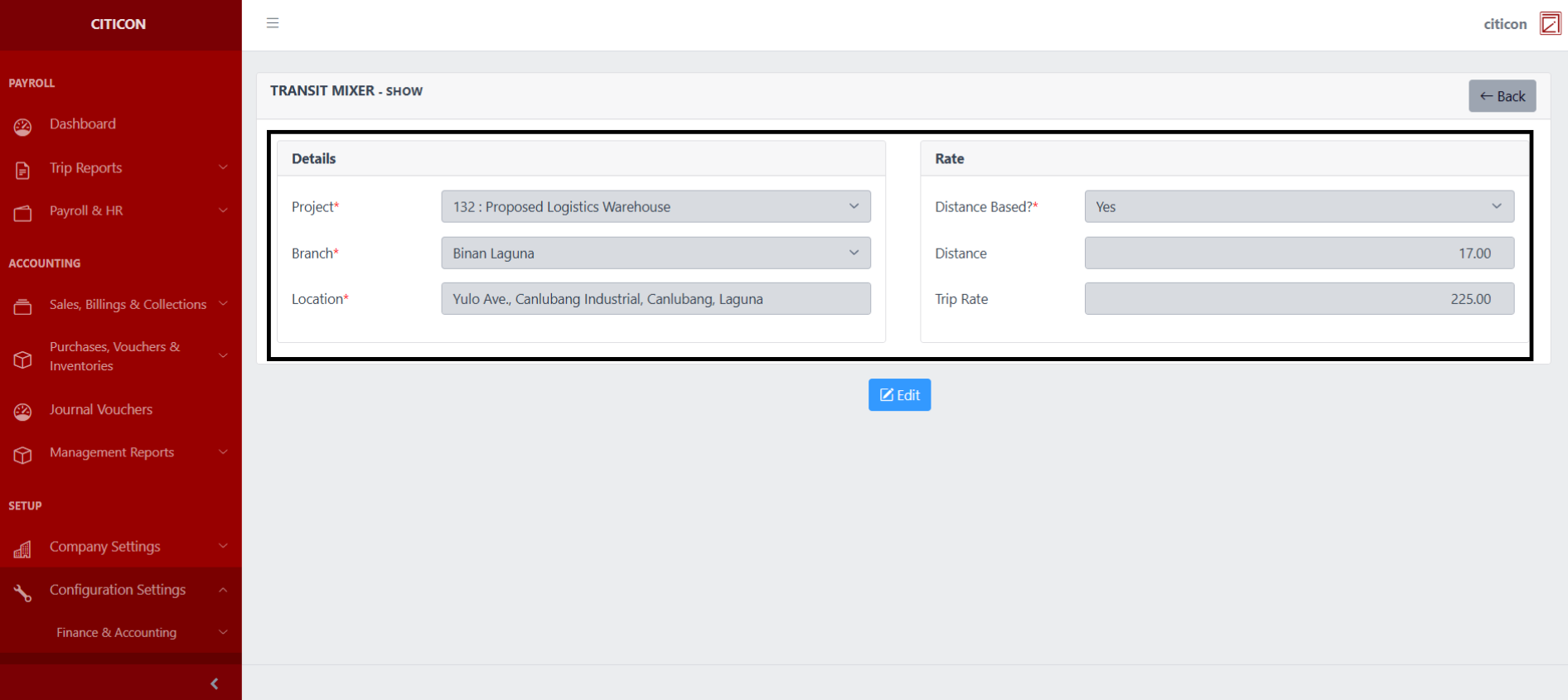Click the Configuration Settings wrench icon
Image resolution: width=1568 pixels, height=700 pixels.
pyautogui.click(x=22, y=592)
